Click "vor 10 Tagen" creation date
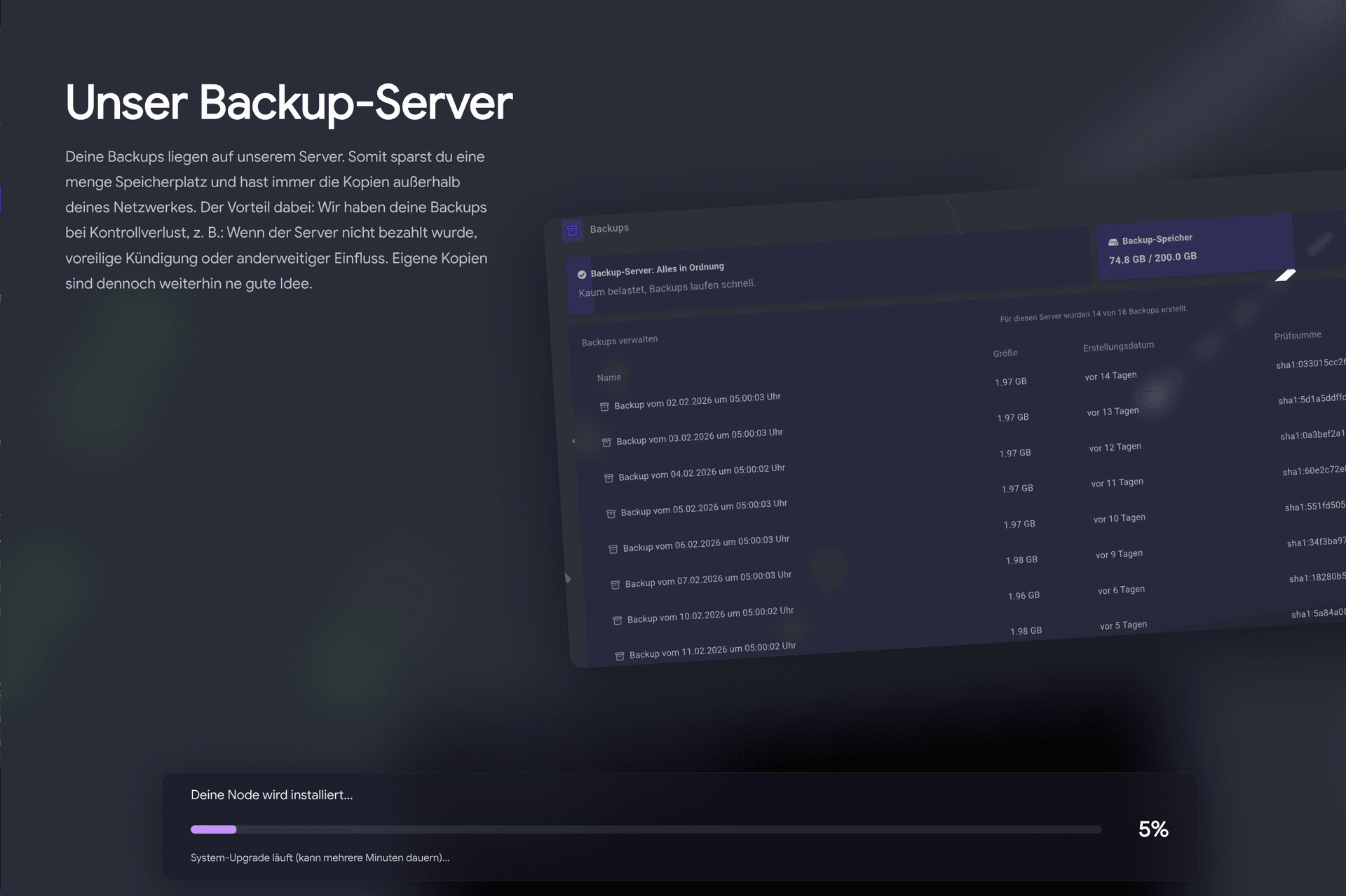 1119,518
